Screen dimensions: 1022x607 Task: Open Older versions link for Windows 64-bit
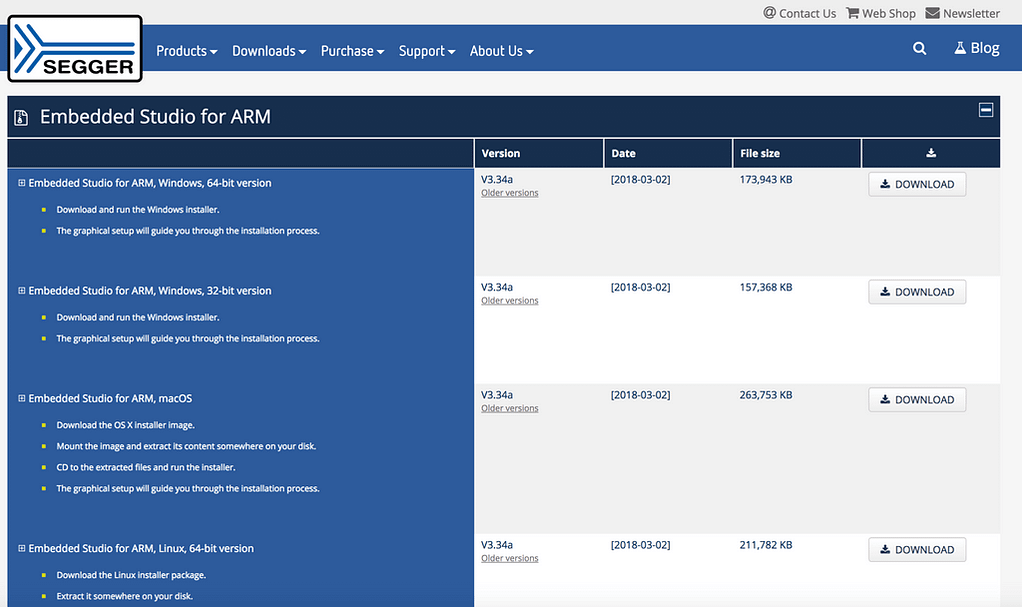coord(510,193)
